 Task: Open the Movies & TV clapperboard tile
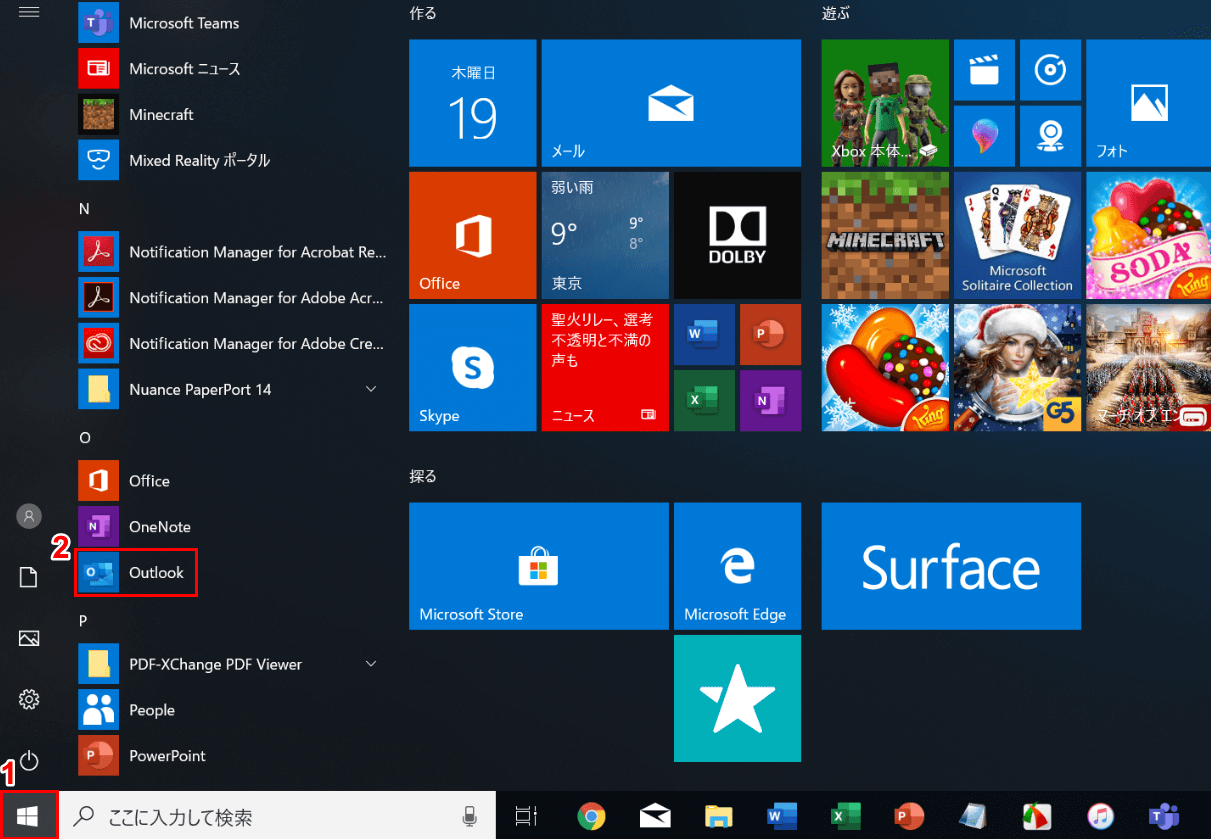pyautogui.click(x=984, y=70)
